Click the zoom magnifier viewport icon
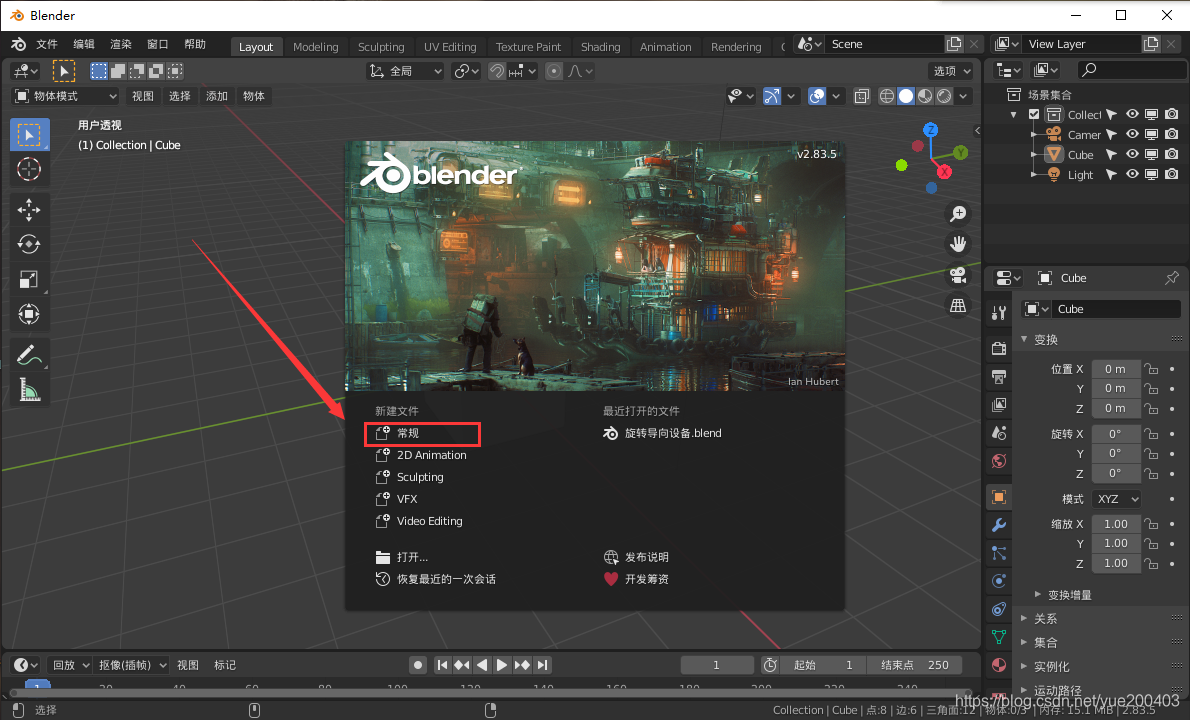 pos(959,214)
